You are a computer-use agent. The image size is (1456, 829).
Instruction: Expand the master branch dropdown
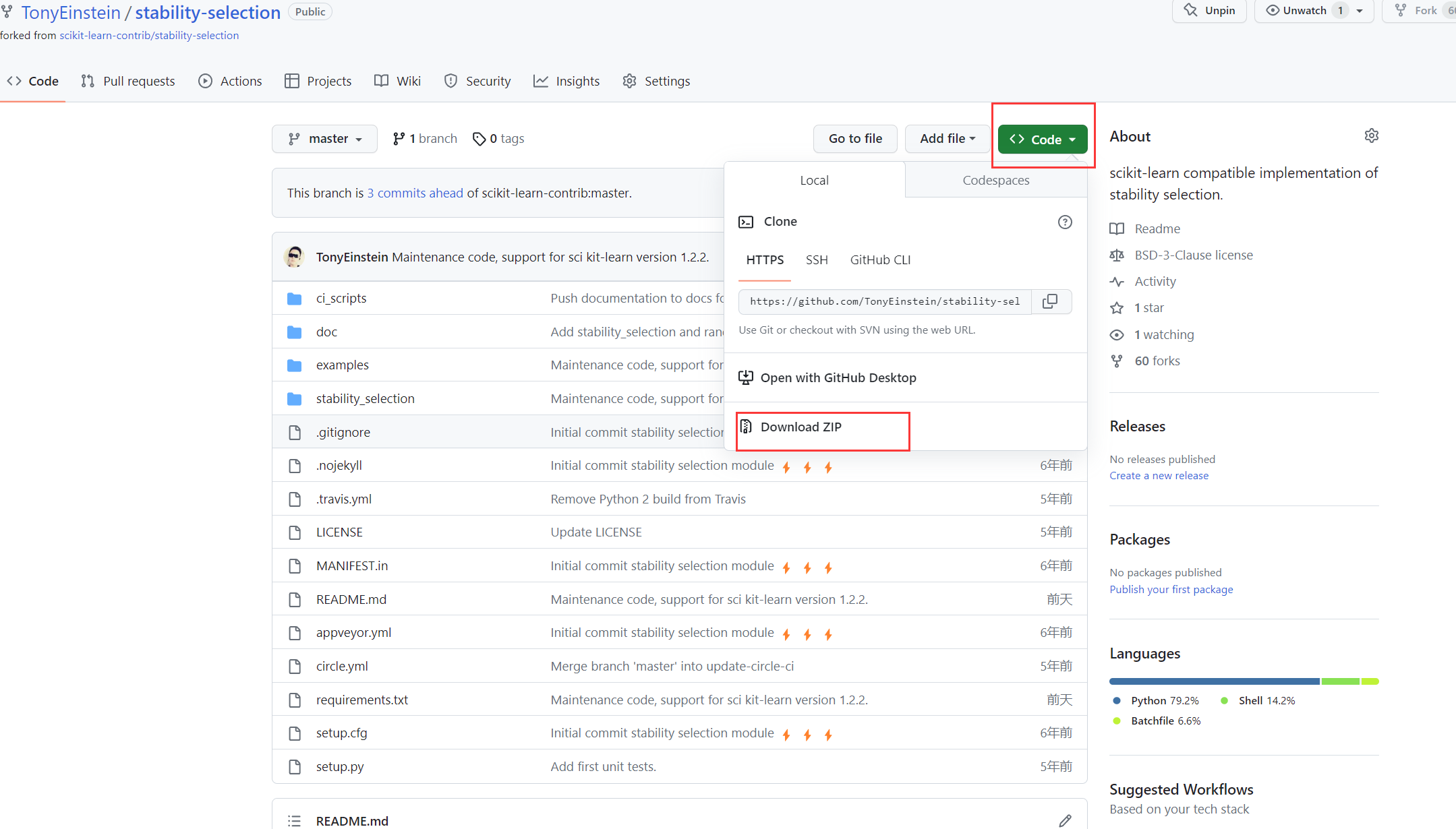pos(324,139)
